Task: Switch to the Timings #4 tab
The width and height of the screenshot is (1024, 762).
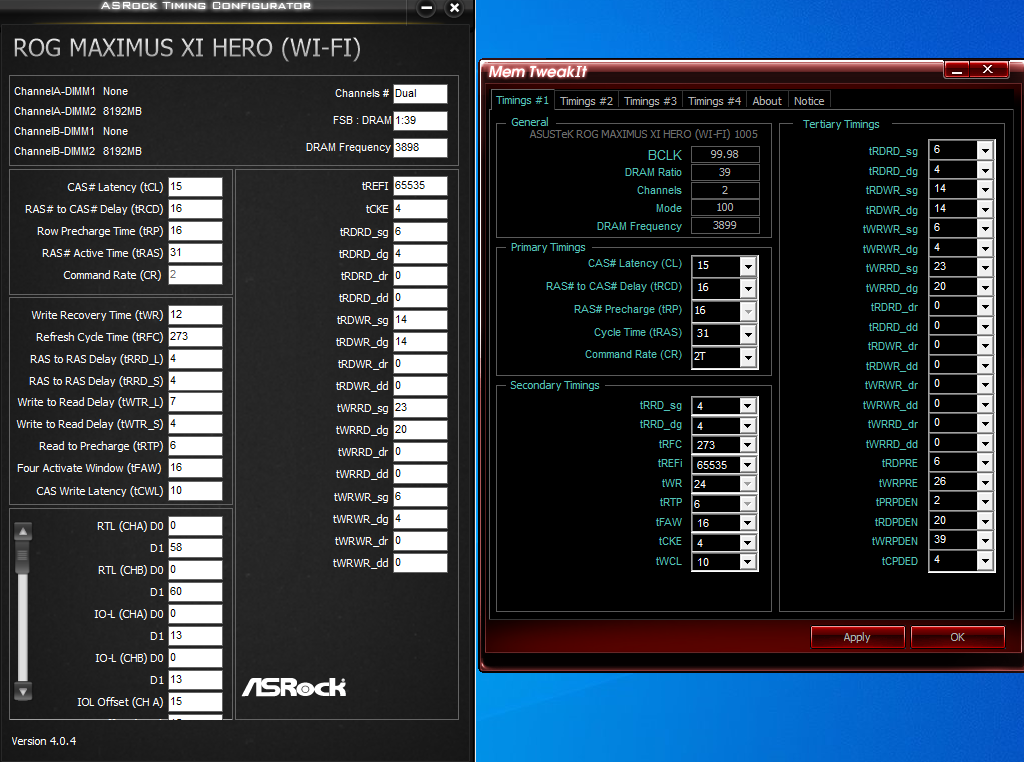Action: (714, 101)
